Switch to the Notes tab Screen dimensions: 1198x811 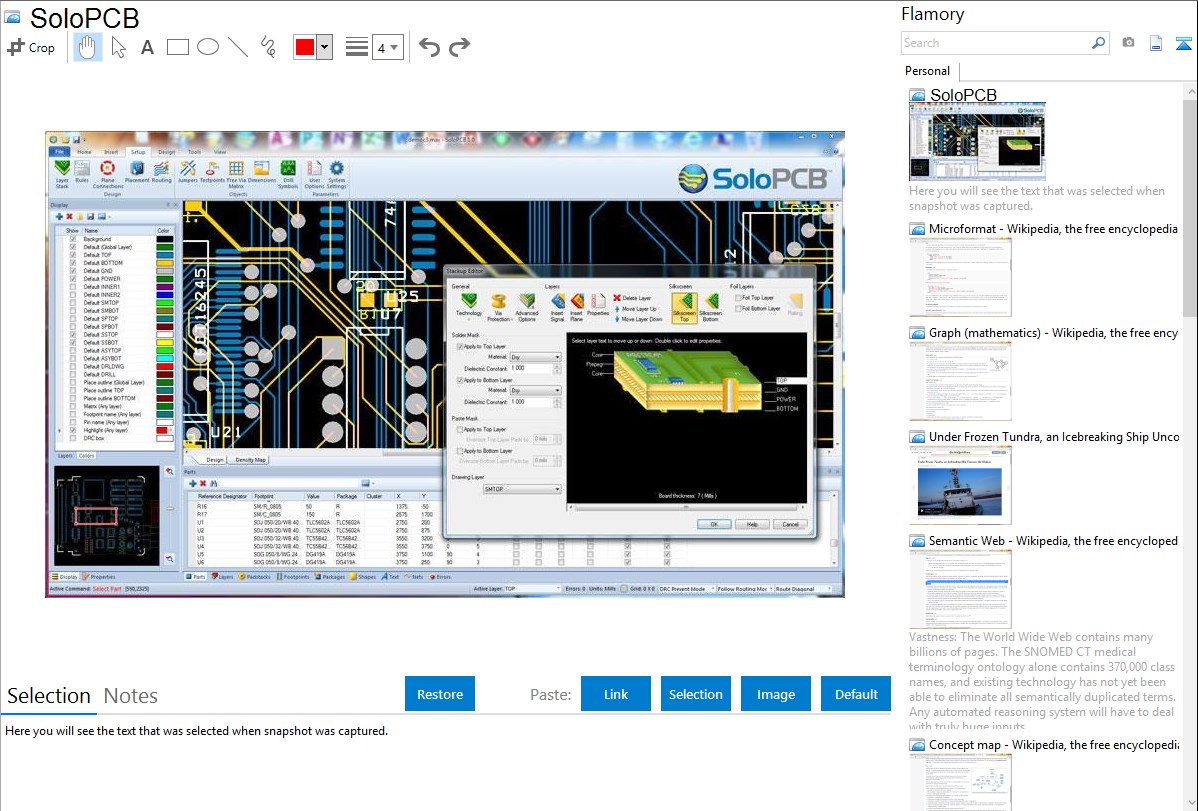tap(131, 696)
